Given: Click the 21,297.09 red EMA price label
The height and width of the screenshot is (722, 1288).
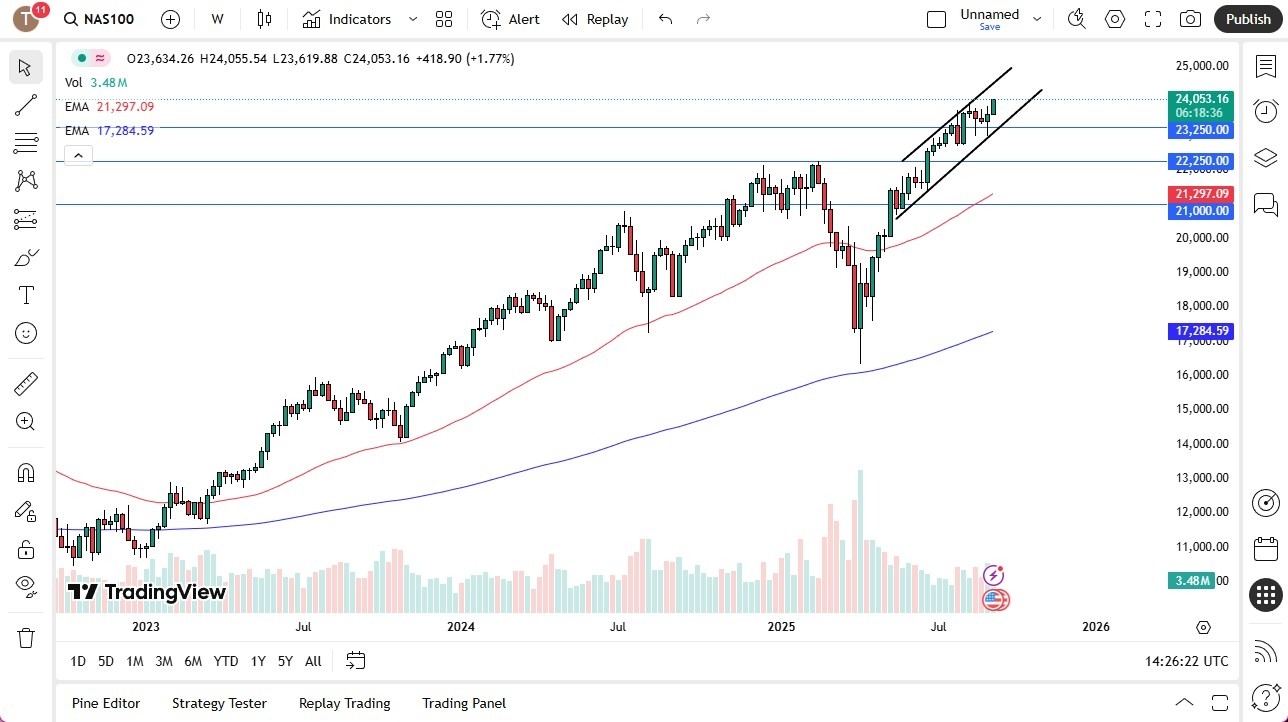Looking at the screenshot, I should coord(1200,194).
